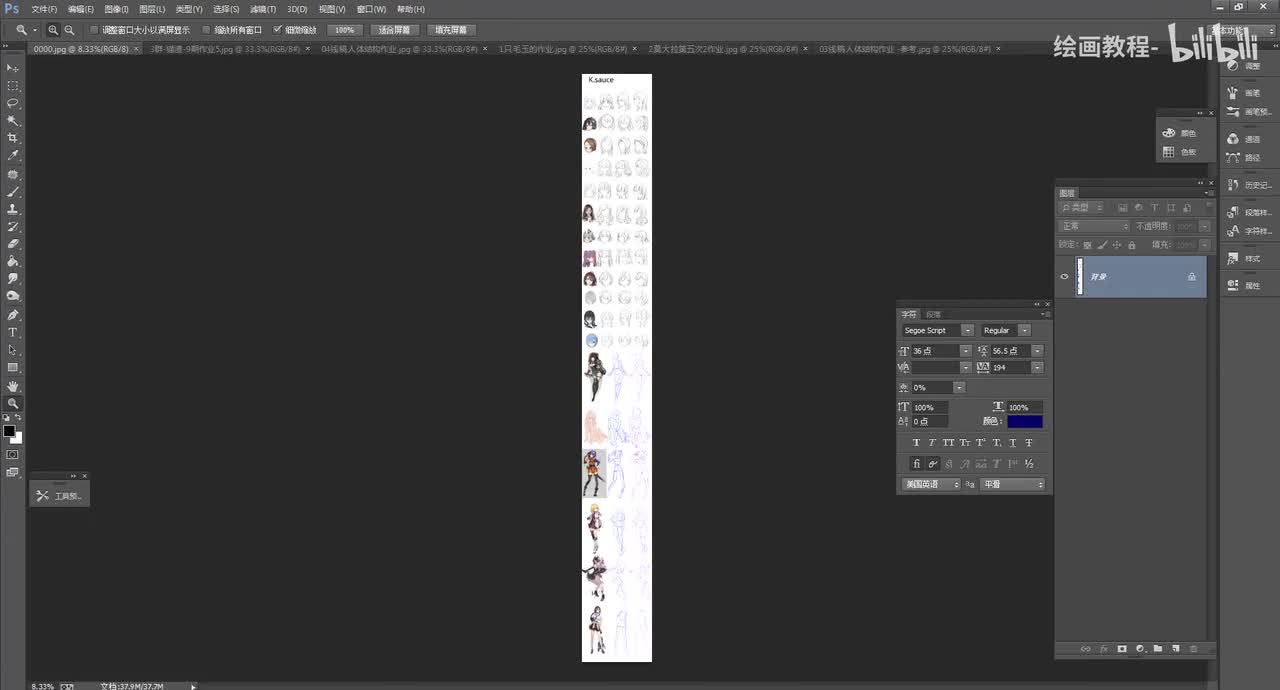The height and width of the screenshot is (690, 1280).
Task: Open tracking 194 dropdown arrow
Action: point(1037,368)
